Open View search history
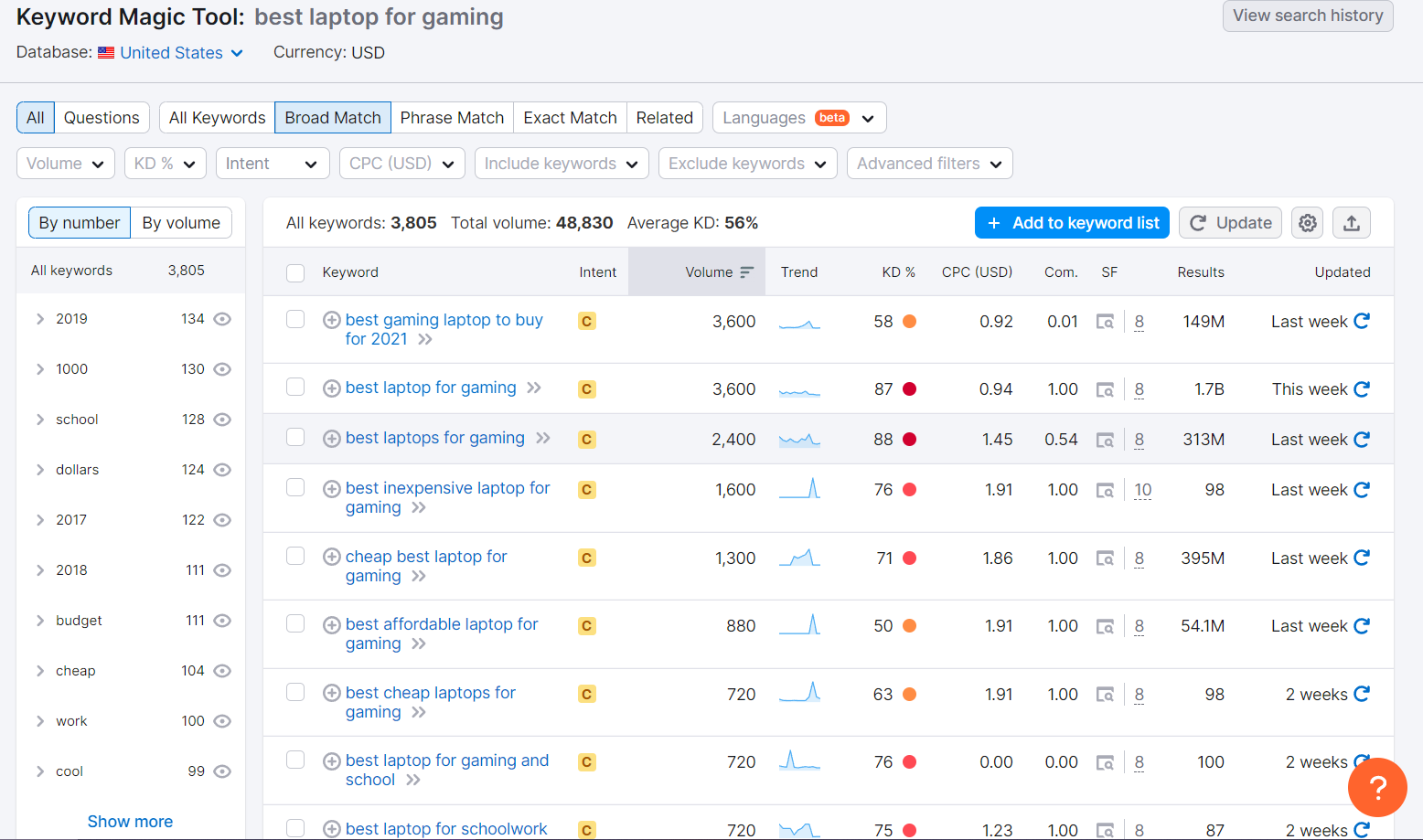This screenshot has height=840, width=1423. [x=1308, y=16]
